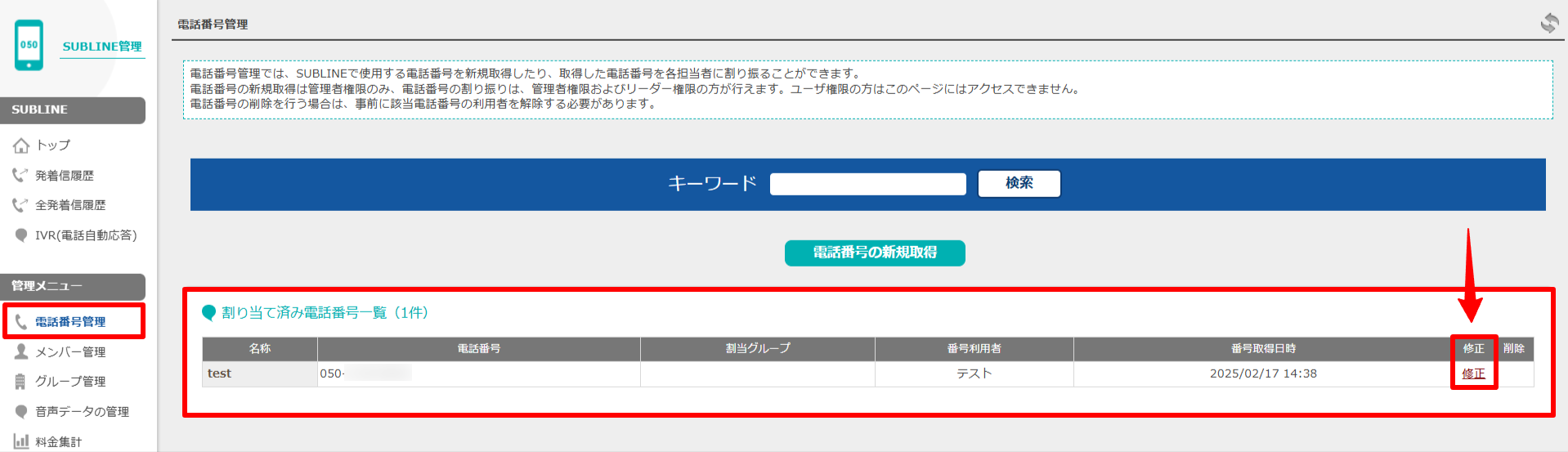Open IVR(電話自動応答) menu item

(86, 235)
